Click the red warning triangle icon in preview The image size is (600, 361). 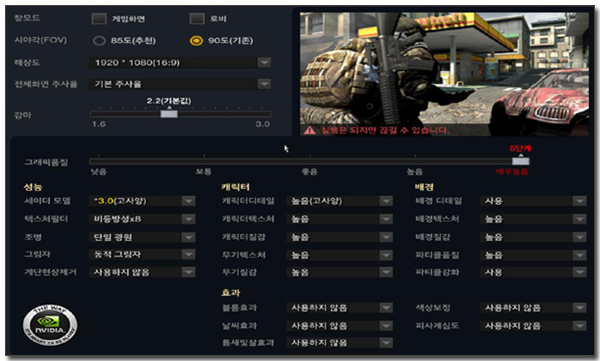(x=310, y=131)
